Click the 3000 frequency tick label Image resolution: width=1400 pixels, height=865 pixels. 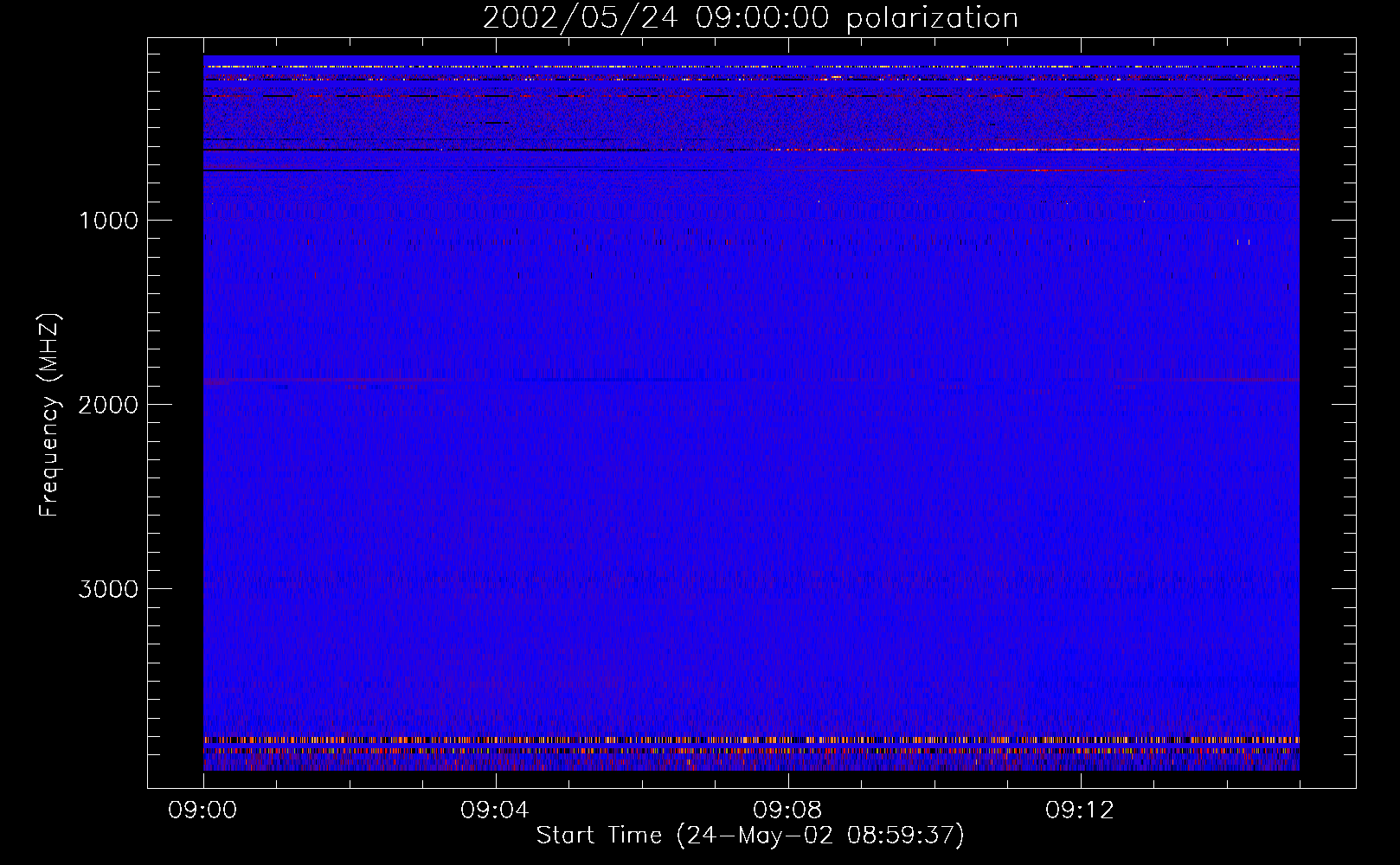pos(108,589)
